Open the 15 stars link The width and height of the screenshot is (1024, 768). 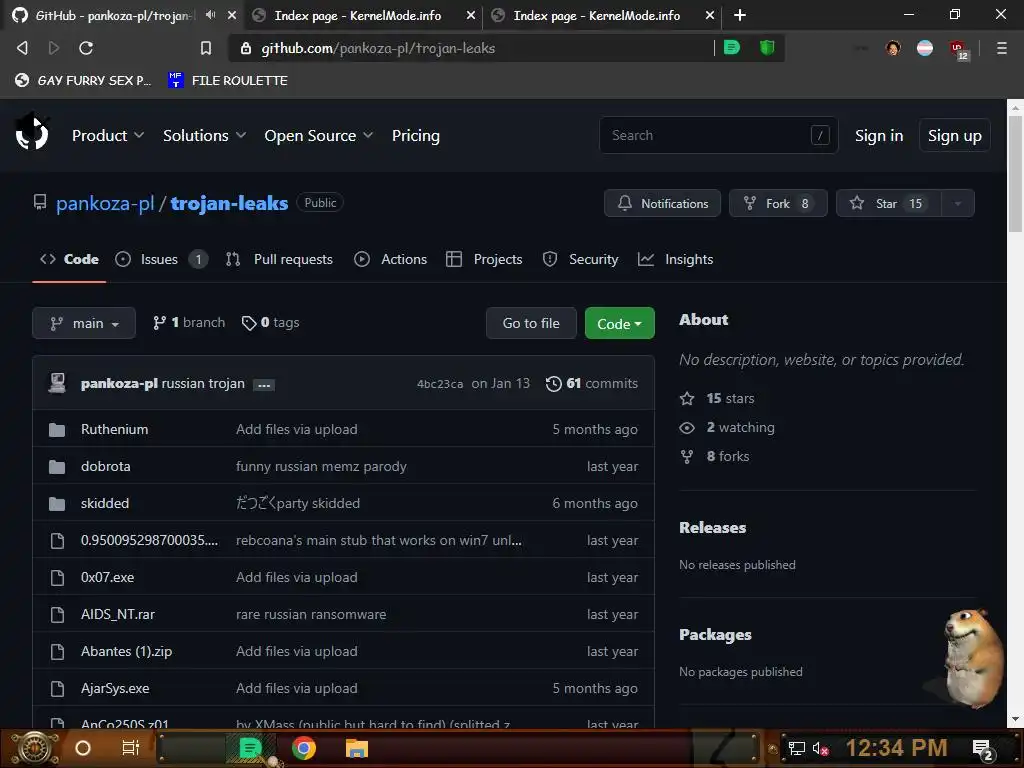(x=717, y=398)
